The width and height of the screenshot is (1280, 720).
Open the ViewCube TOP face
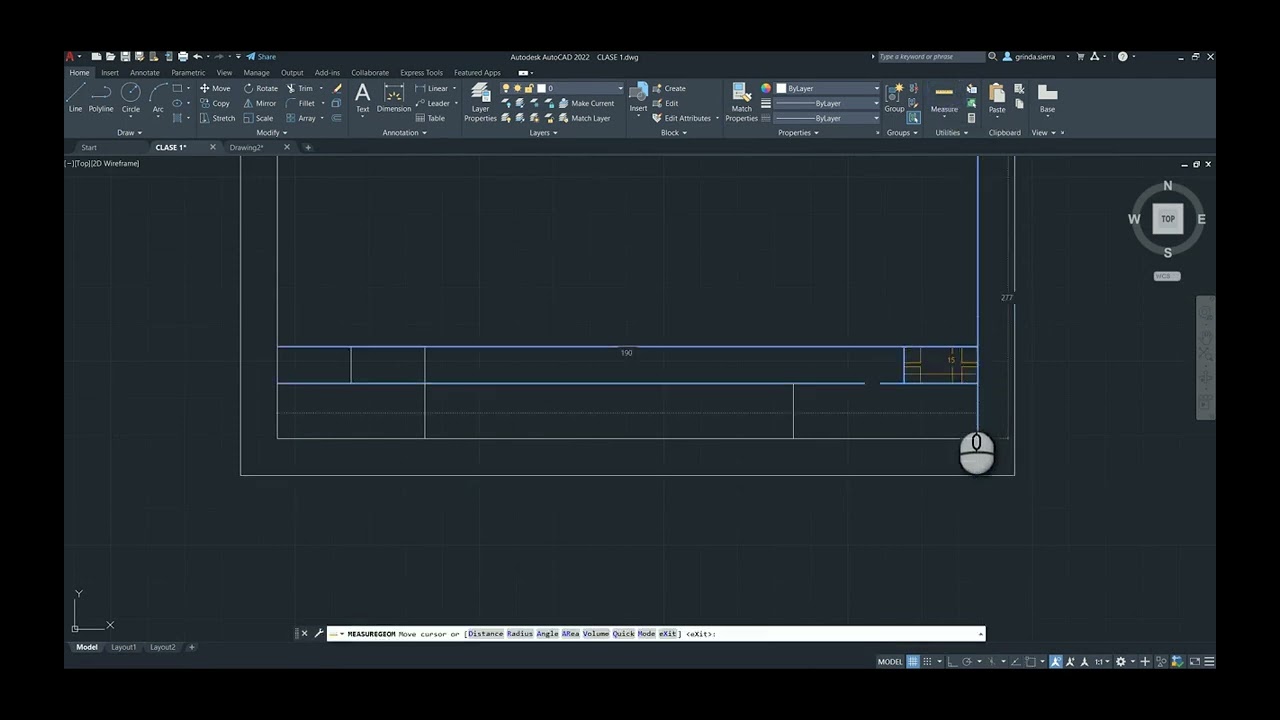click(x=1167, y=219)
